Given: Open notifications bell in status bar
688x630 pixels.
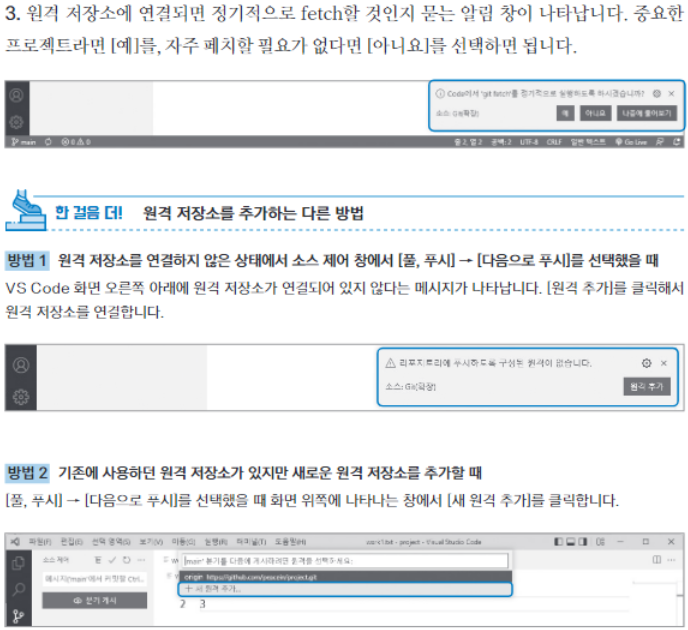Looking at the screenshot, I should point(676,142).
